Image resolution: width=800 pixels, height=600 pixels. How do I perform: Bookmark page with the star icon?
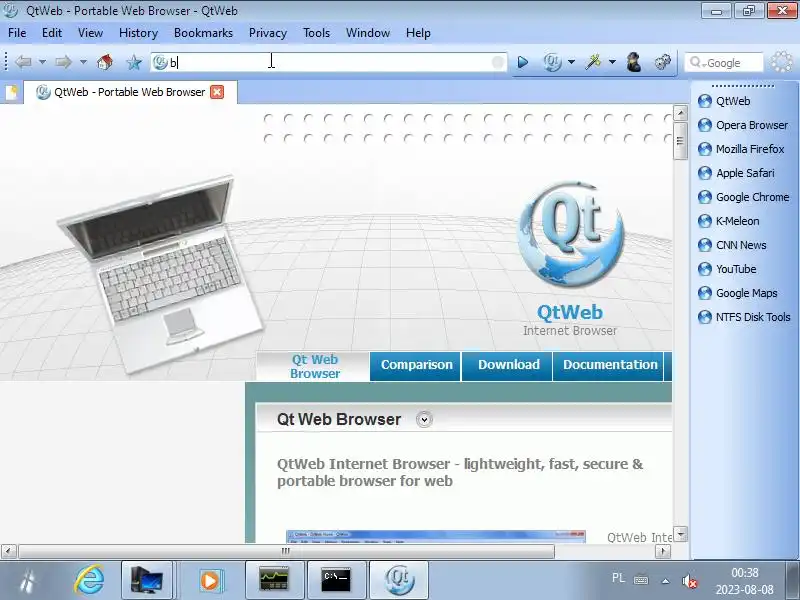pyautogui.click(x=134, y=62)
